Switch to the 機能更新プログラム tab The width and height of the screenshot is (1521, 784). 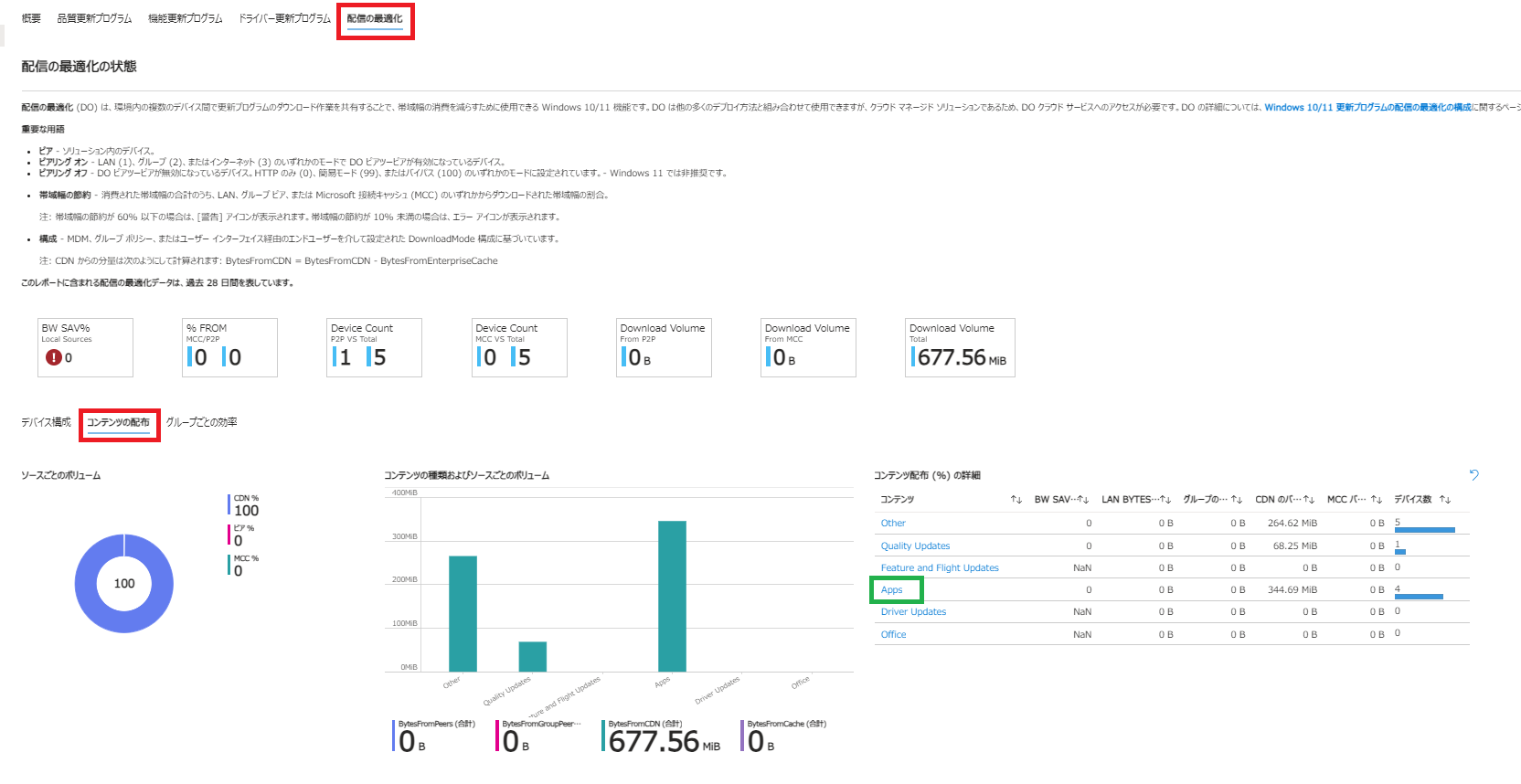pos(186,18)
